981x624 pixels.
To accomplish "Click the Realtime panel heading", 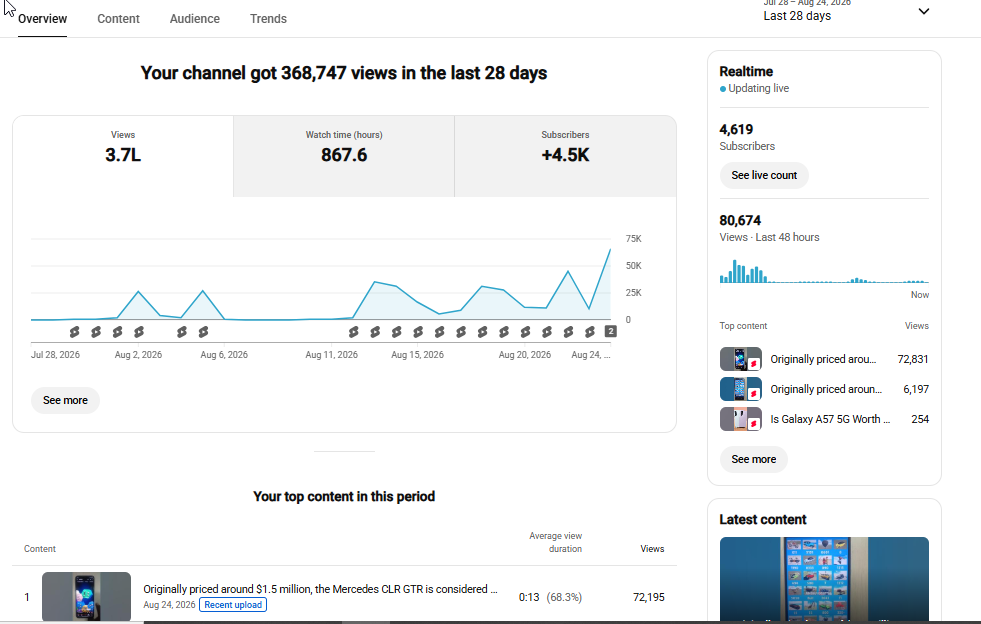I will [746, 71].
